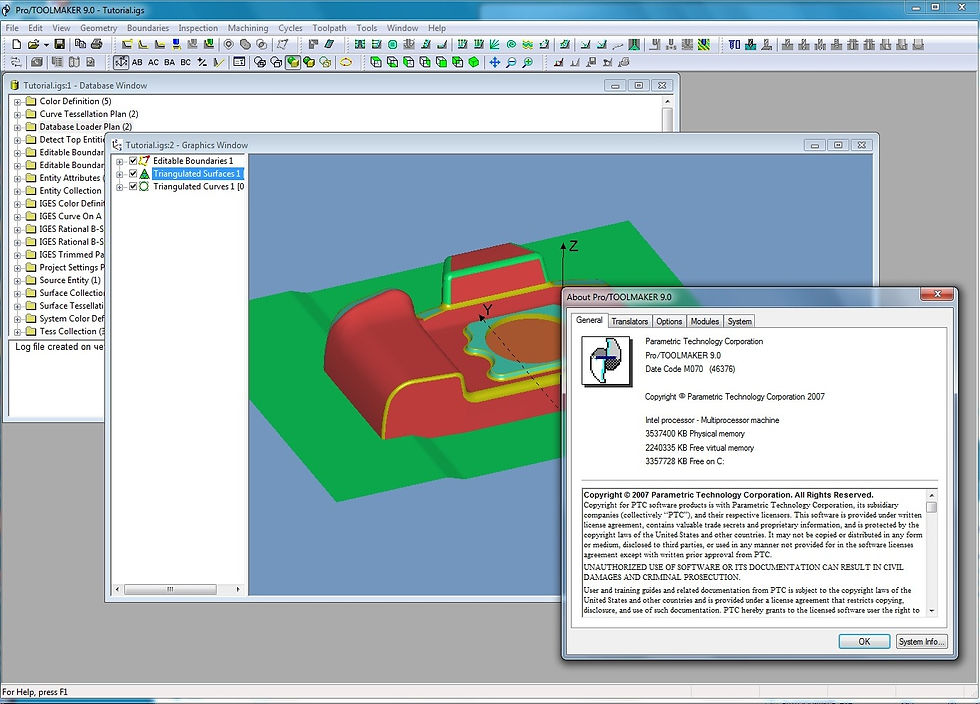Click the green circle machining icon

pyautogui.click(x=392, y=44)
